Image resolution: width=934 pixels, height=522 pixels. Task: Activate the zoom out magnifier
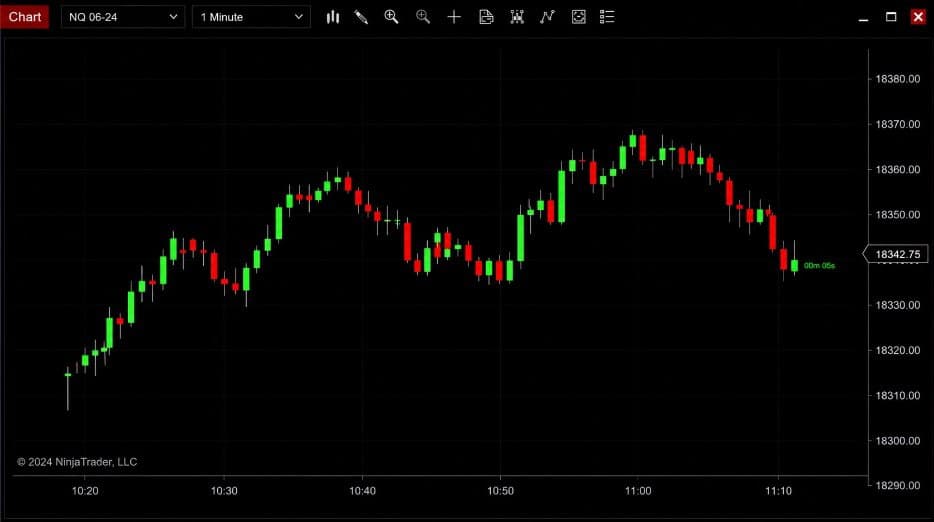[423, 17]
